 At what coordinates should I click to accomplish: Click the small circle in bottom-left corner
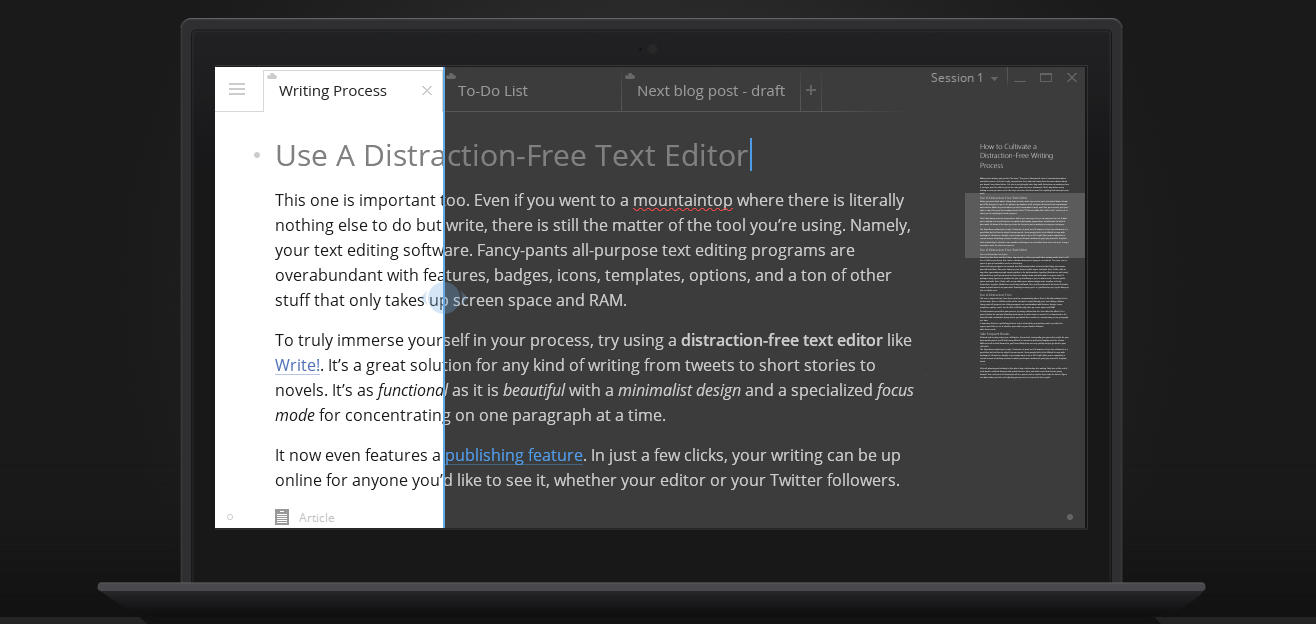click(x=230, y=517)
